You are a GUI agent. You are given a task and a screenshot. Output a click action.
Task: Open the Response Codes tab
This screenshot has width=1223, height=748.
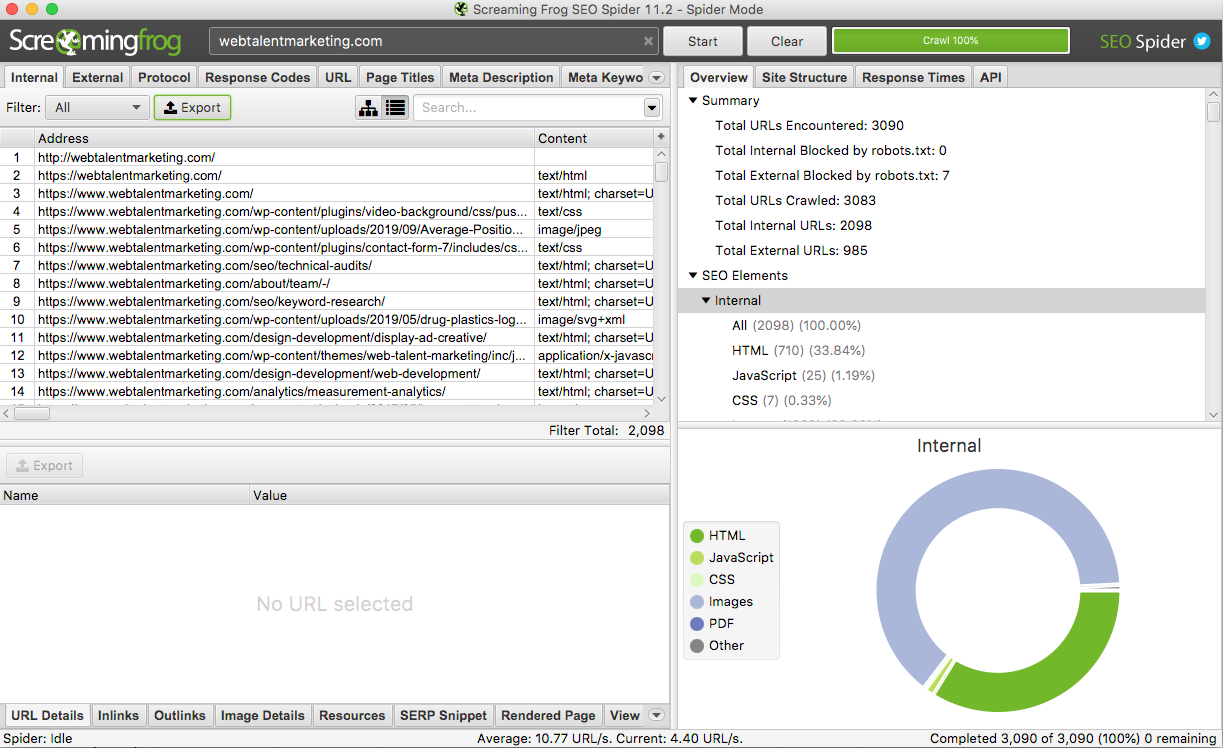tap(258, 77)
